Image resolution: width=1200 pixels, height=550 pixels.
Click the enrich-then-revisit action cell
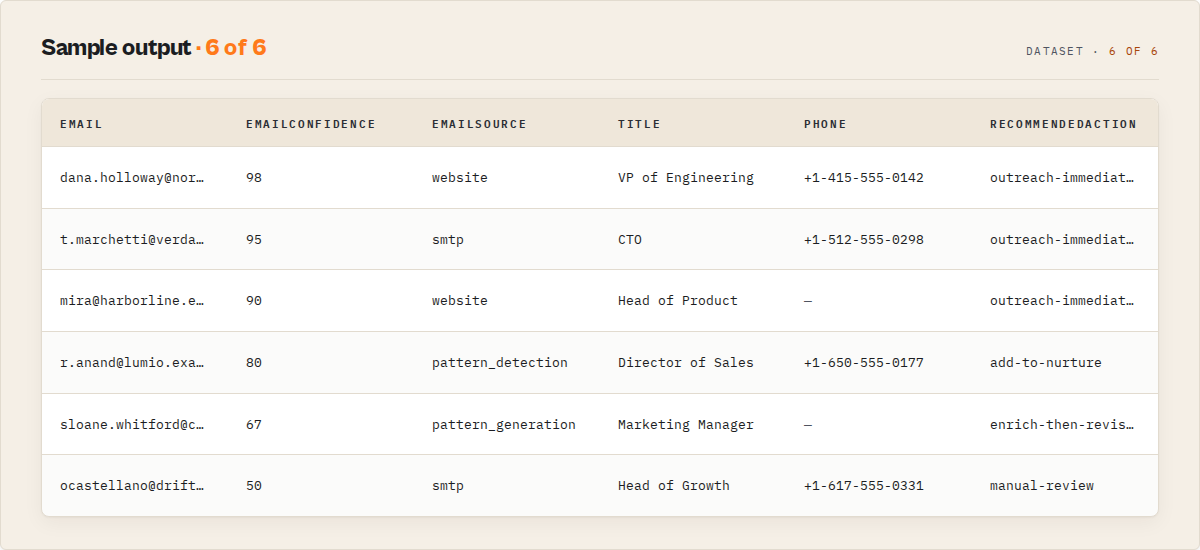pos(1062,424)
